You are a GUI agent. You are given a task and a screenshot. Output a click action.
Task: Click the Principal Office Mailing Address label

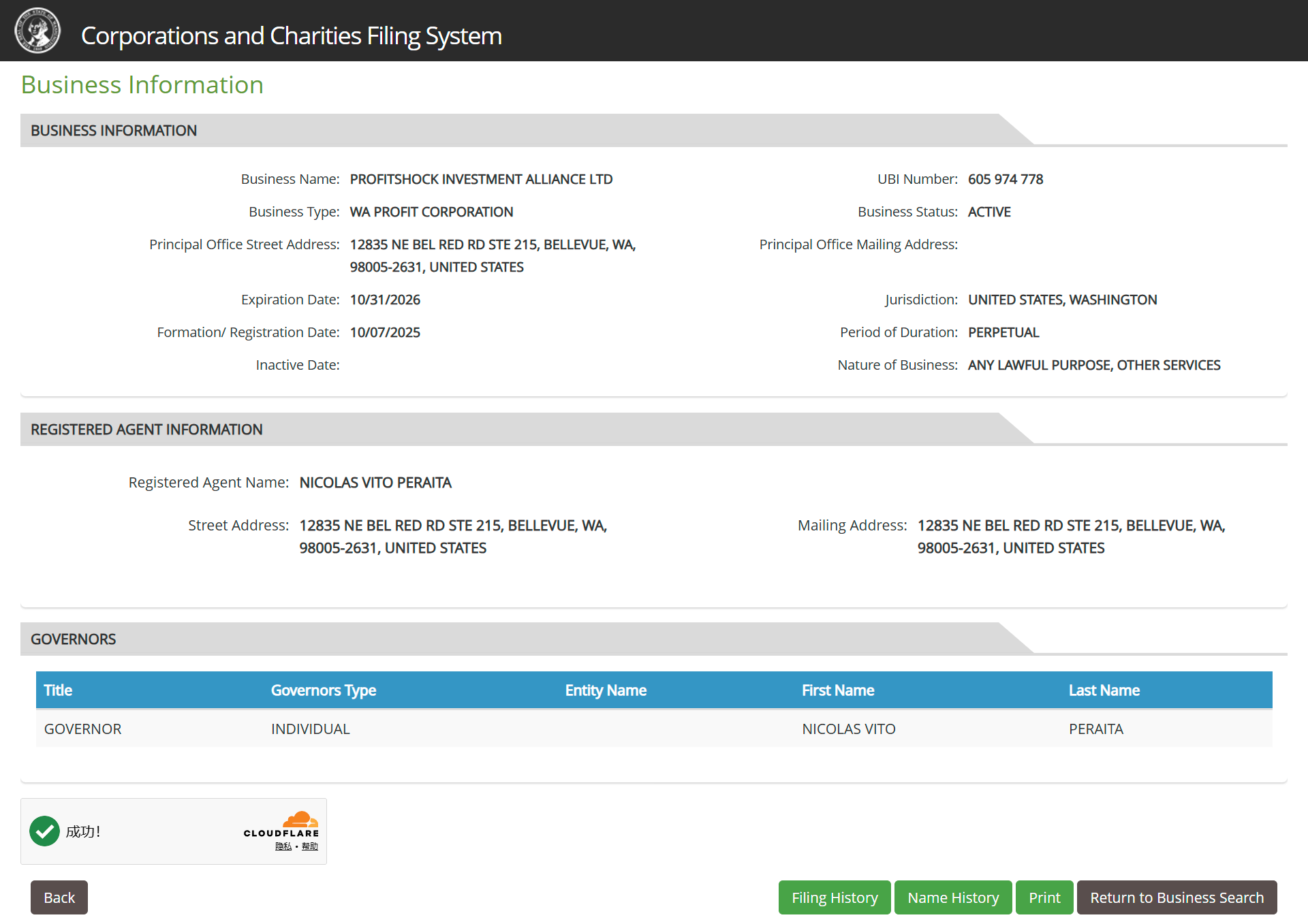[858, 244]
